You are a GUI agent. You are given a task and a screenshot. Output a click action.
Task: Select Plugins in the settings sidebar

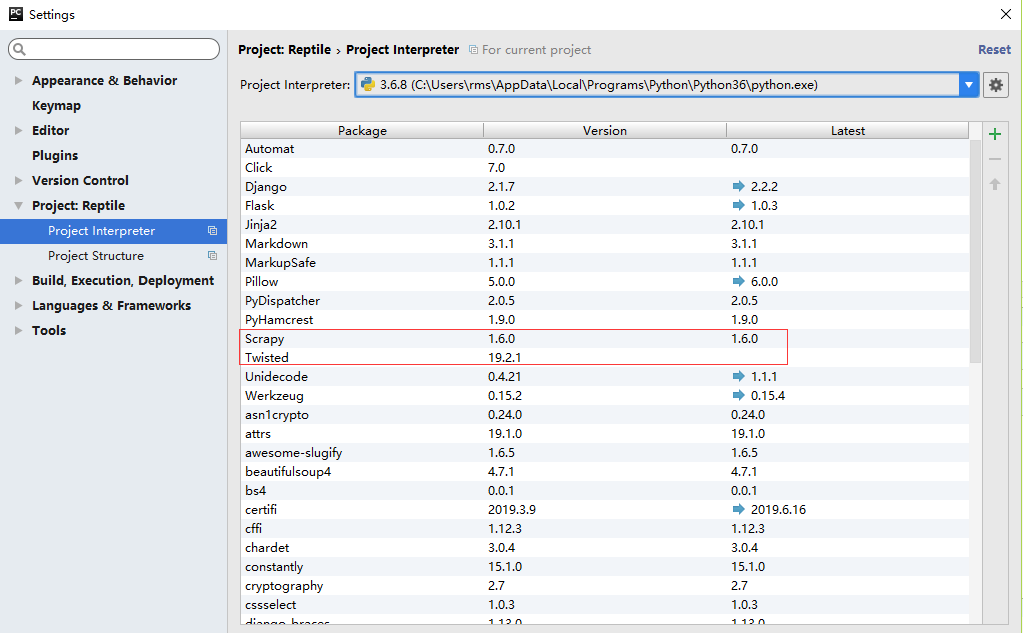pyautogui.click(x=55, y=156)
